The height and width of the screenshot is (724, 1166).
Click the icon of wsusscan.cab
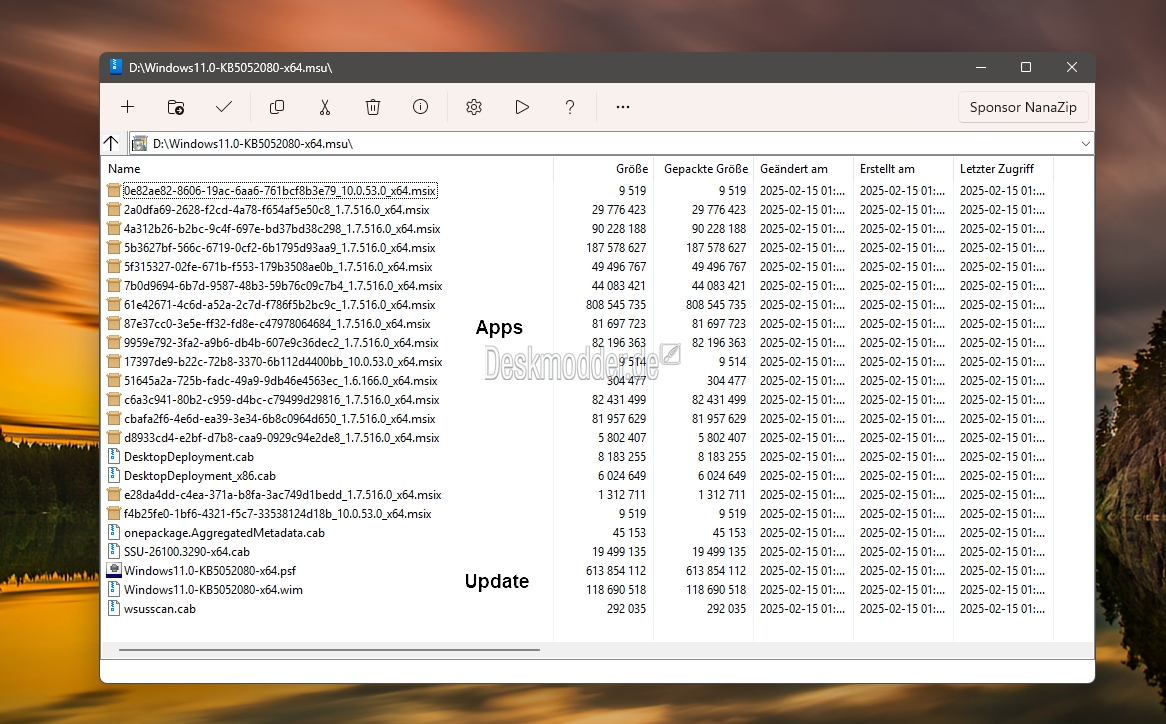coord(114,608)
